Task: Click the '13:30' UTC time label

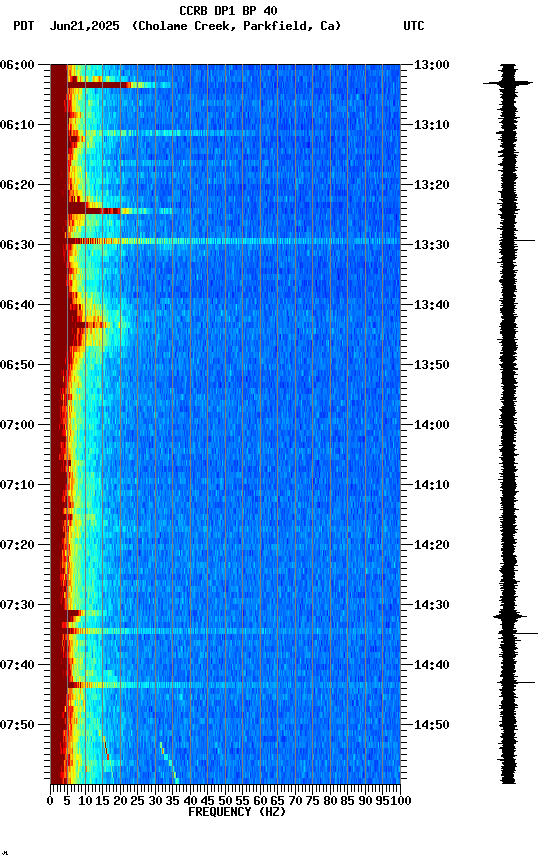Action: click(432, 245)
